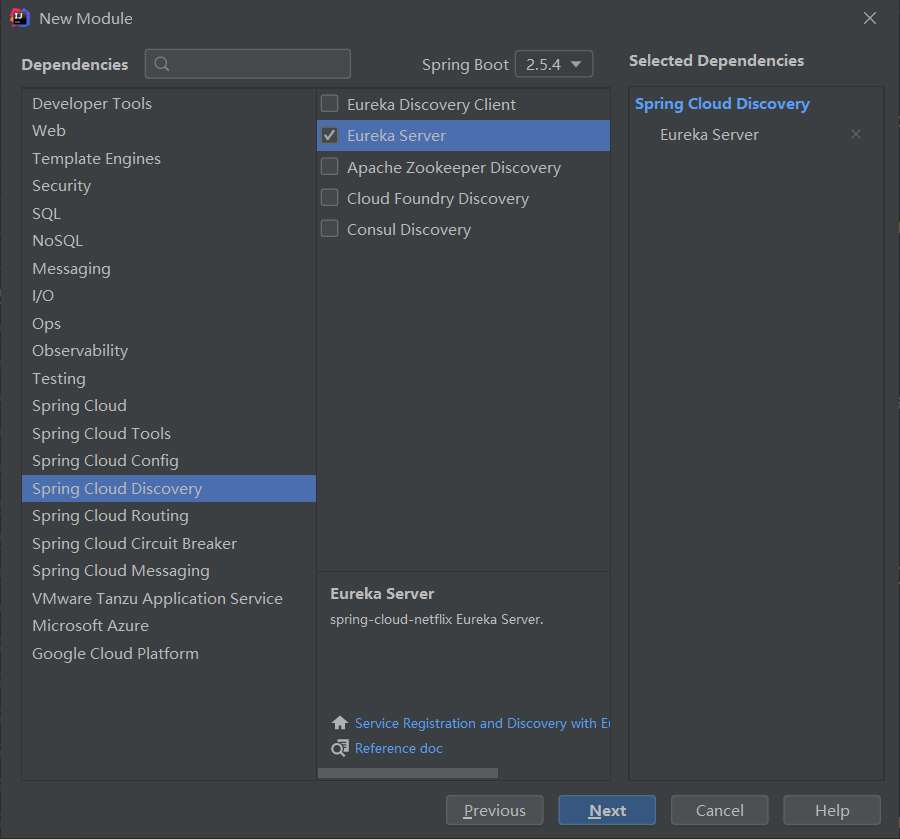The height and width of the screenshot is (839, 900).
Task: Tick the Consul Discovery checkbox
Action: pyautogui.click(x=329, y=229)
